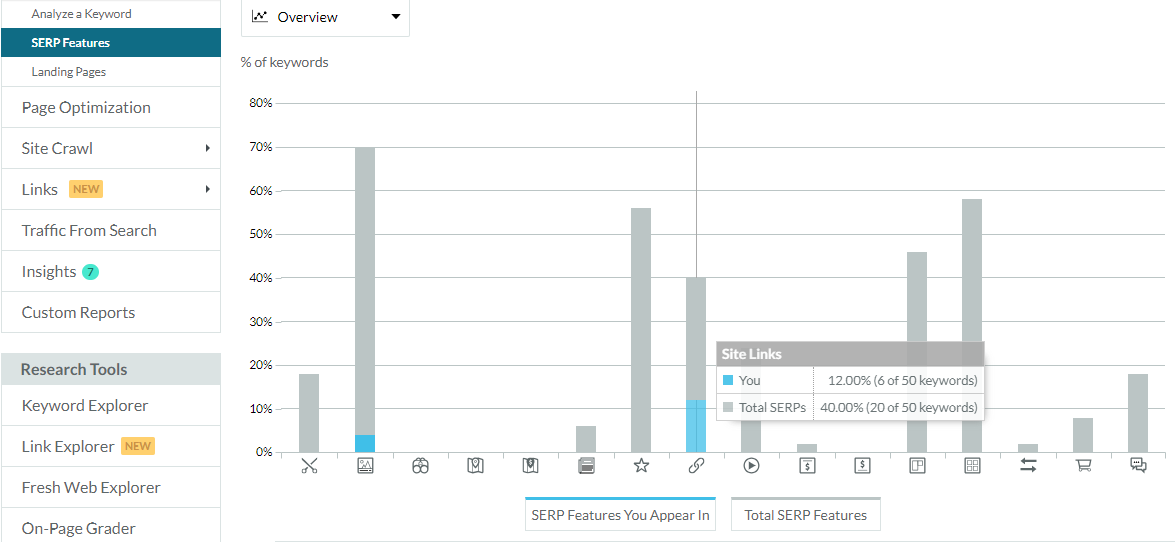Select the star reviews icon
Screen dimensions: 1175x542
pyautogui.click(x=641, y=465)
